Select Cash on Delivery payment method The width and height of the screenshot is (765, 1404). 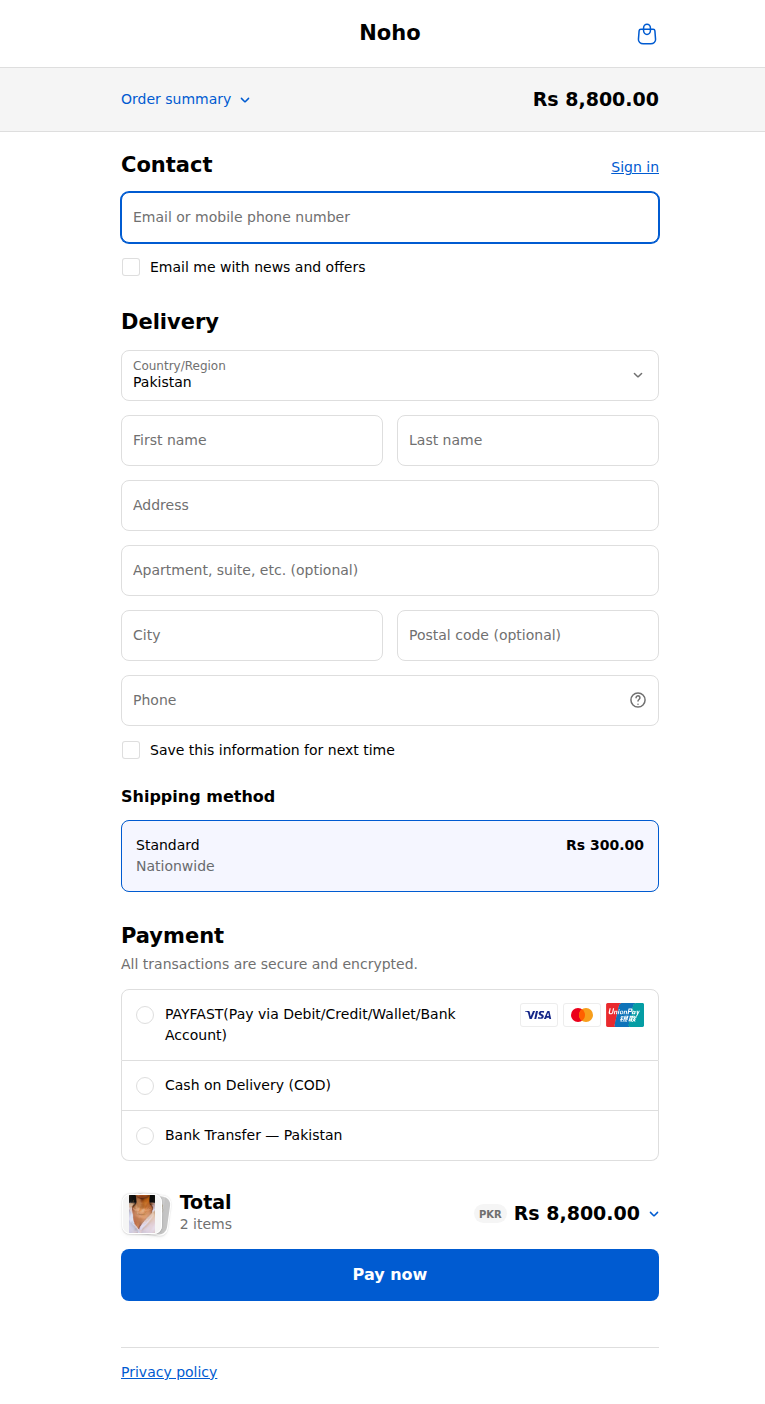point(145,1085)
